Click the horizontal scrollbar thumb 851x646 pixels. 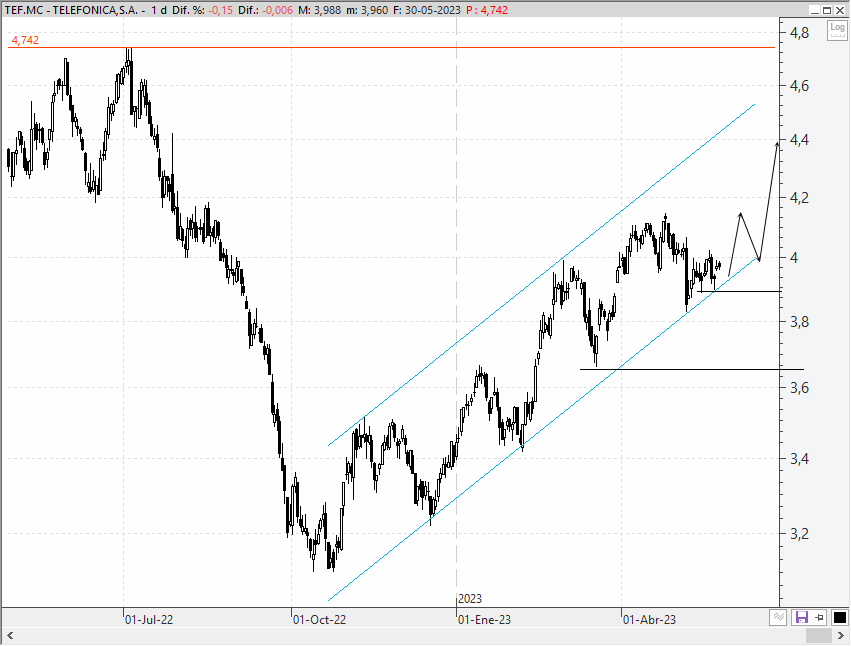point(818,635)
